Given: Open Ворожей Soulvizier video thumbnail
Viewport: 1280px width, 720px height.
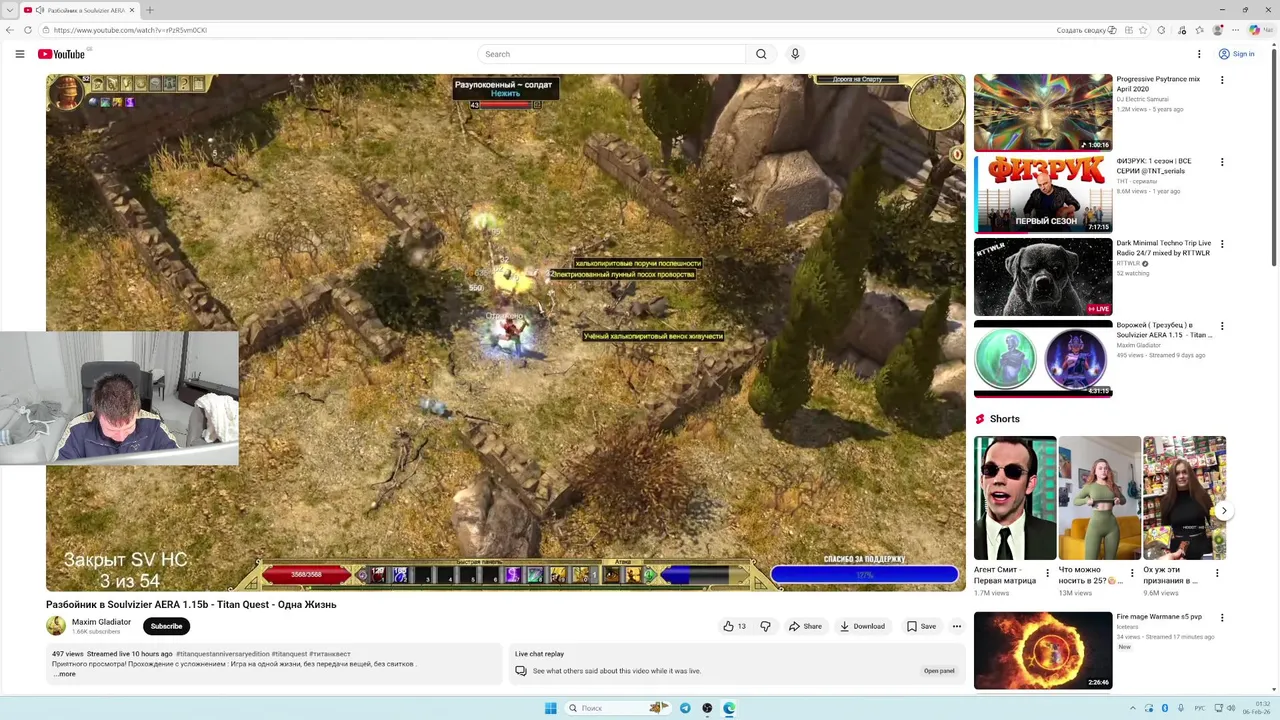Looking at the screenshot, I should [x=1043, y=358].
